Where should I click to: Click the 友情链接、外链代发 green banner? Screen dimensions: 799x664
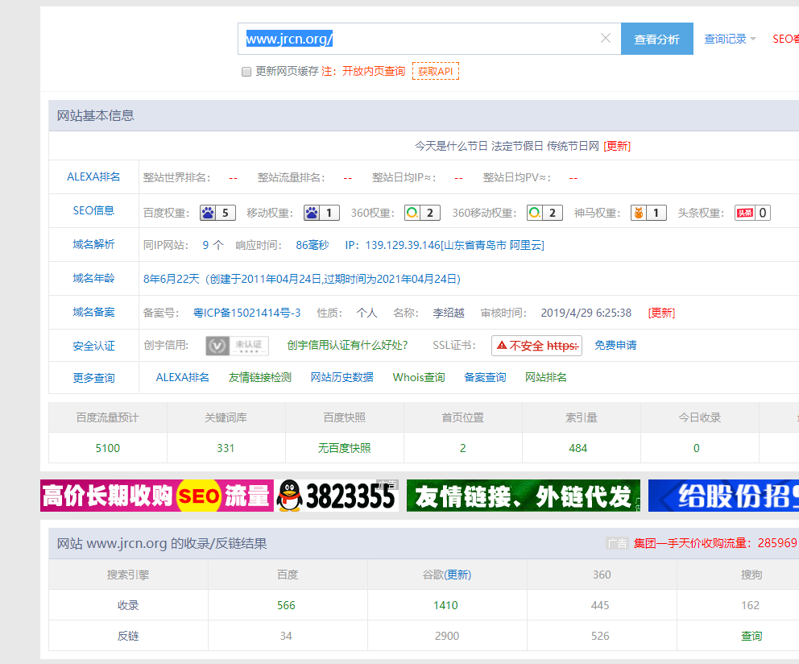[523, 495]
